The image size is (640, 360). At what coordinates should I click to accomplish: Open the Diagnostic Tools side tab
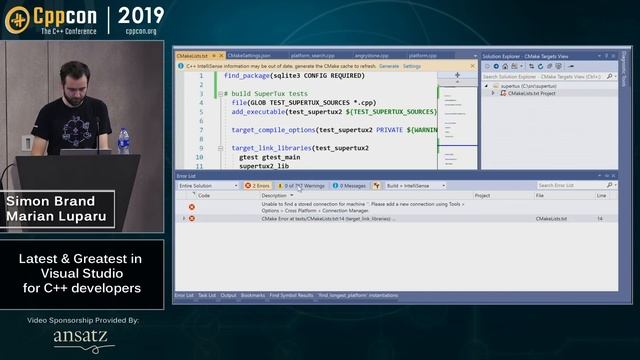point(623,69)
